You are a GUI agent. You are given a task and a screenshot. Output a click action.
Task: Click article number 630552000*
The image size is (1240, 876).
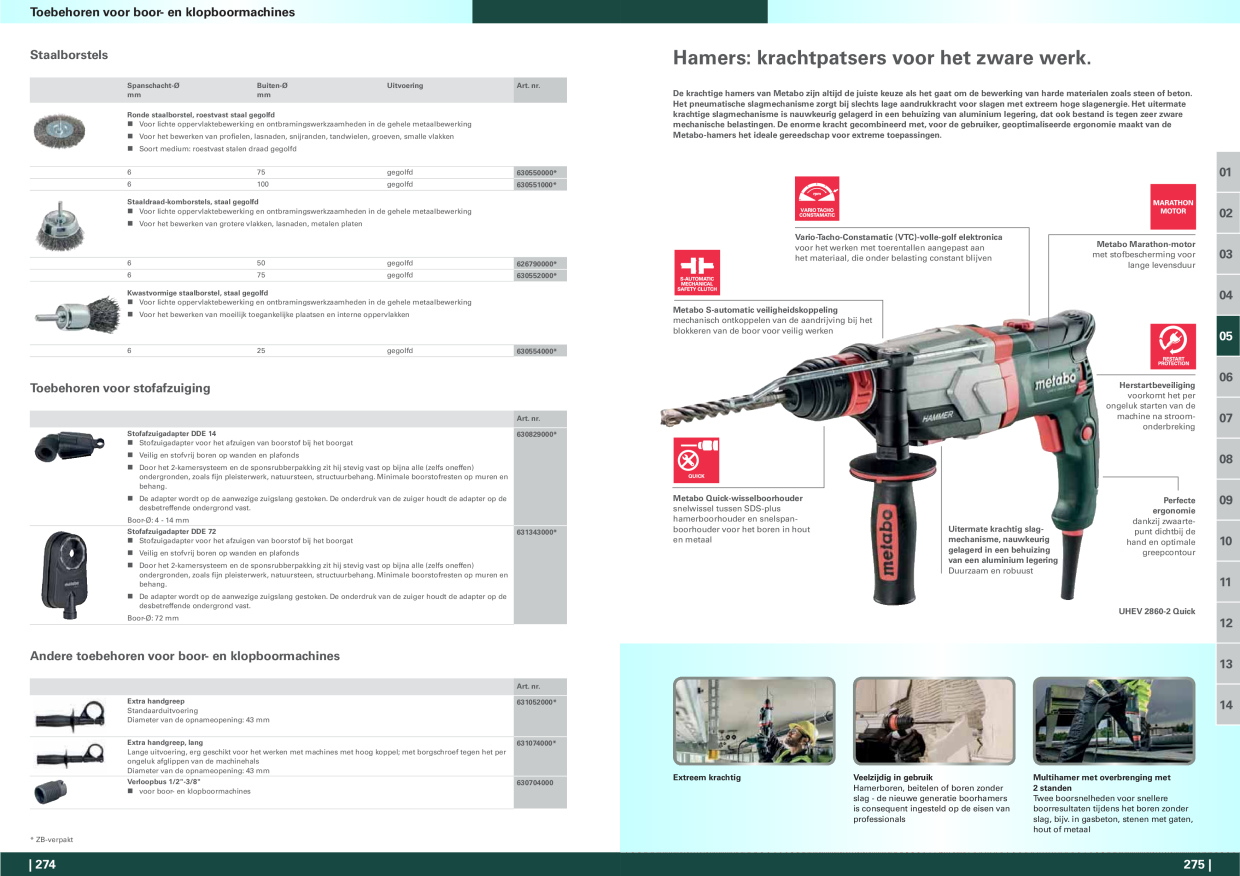(x=536, y=275)
